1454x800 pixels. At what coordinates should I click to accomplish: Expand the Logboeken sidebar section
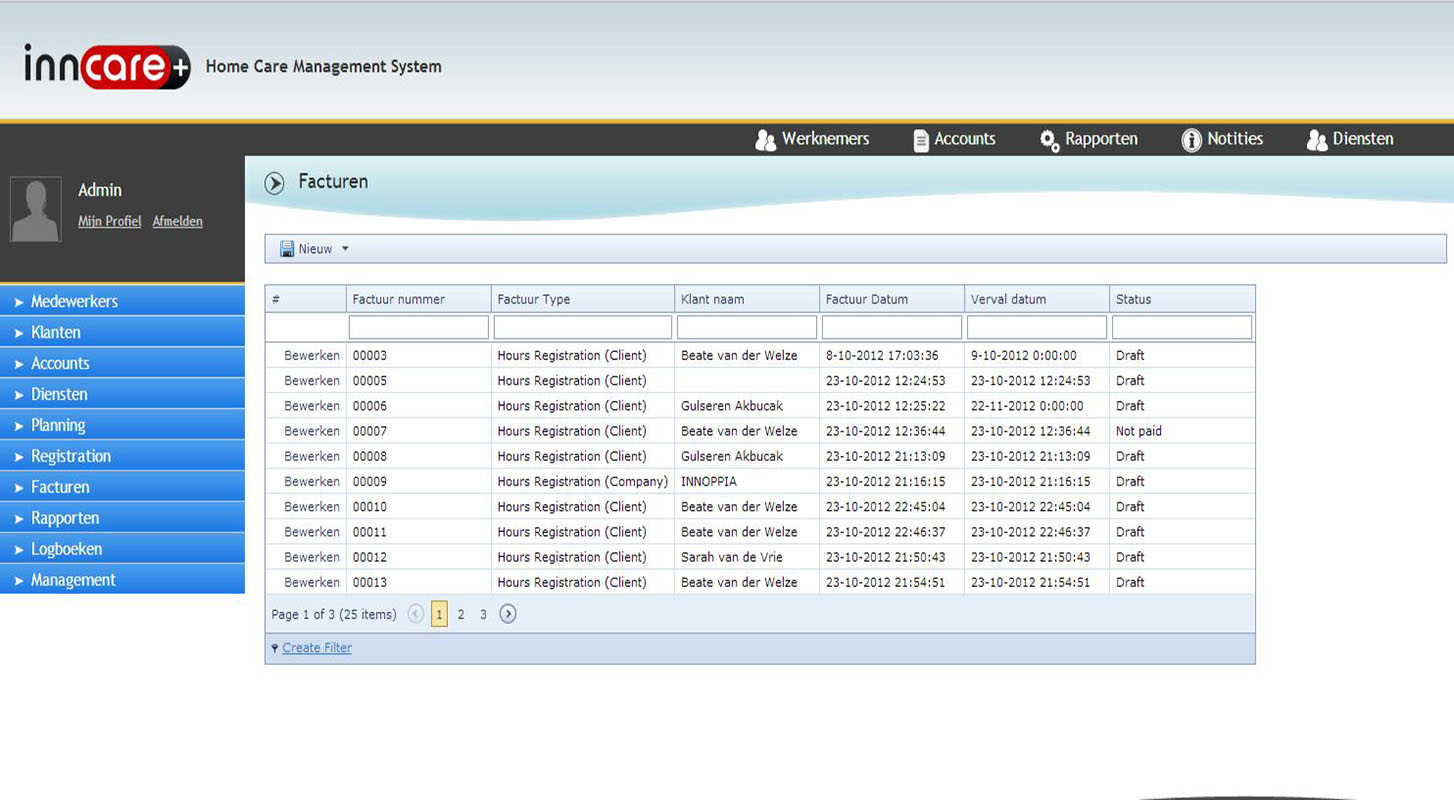[122, 549]
